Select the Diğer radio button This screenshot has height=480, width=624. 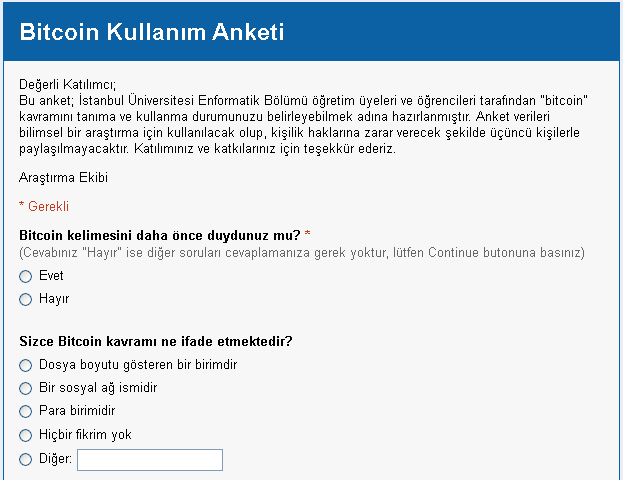click(x=26, y=460)
